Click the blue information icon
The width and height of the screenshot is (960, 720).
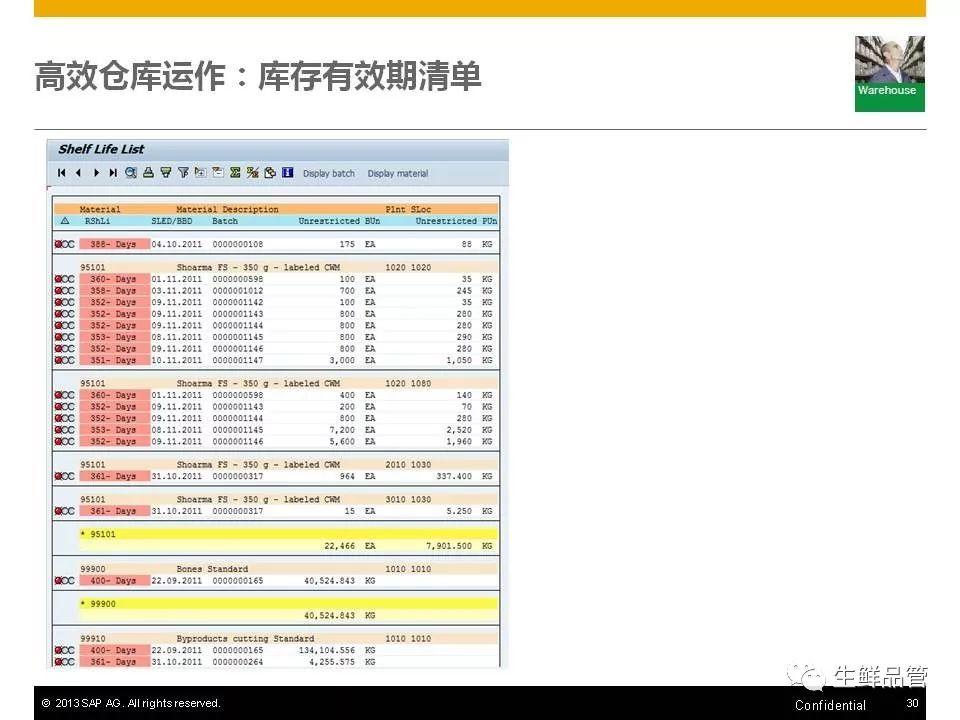(x=288, y=173)
